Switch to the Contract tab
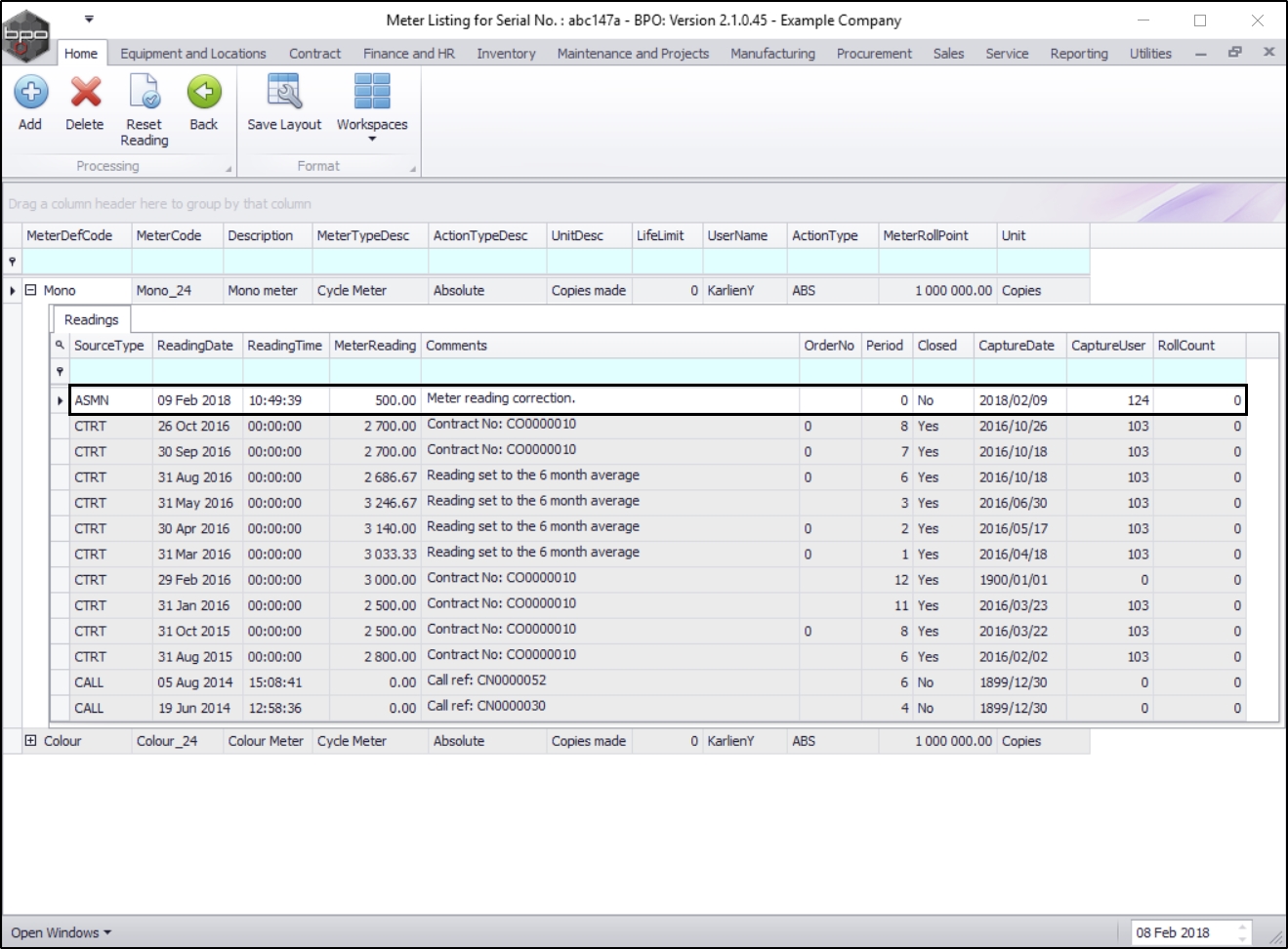The height and width of the screenshot is (949, 1288). (314, 54)
